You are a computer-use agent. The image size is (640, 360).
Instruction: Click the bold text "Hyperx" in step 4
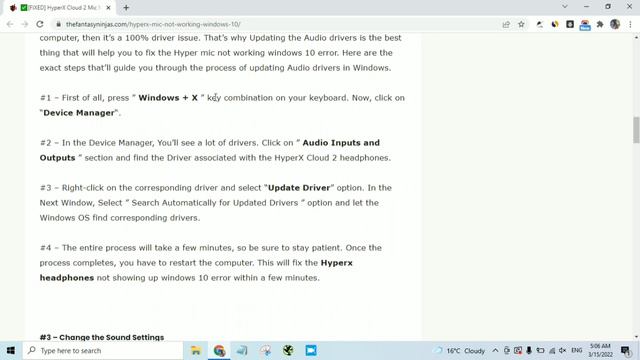(x=336, y=263)
